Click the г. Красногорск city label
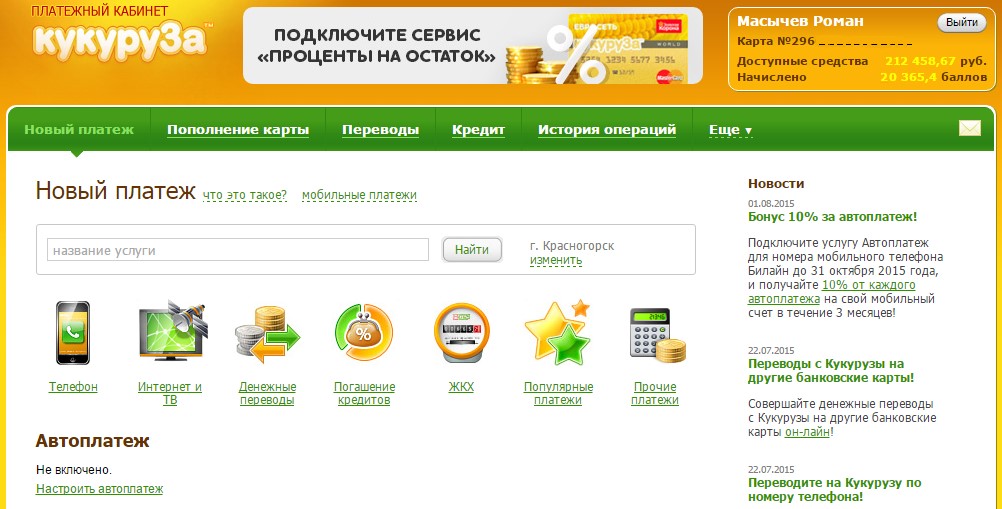1002x509 pixels. pos(572,246)
